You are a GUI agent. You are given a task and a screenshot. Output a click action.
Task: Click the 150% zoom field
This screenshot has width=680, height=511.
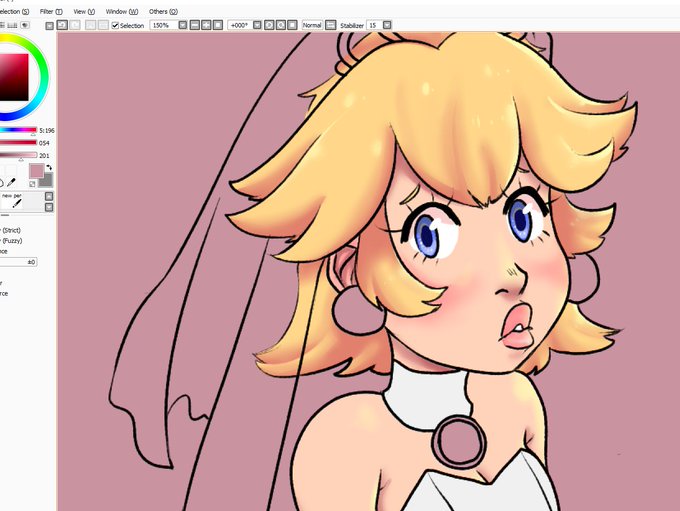[163, 25]
